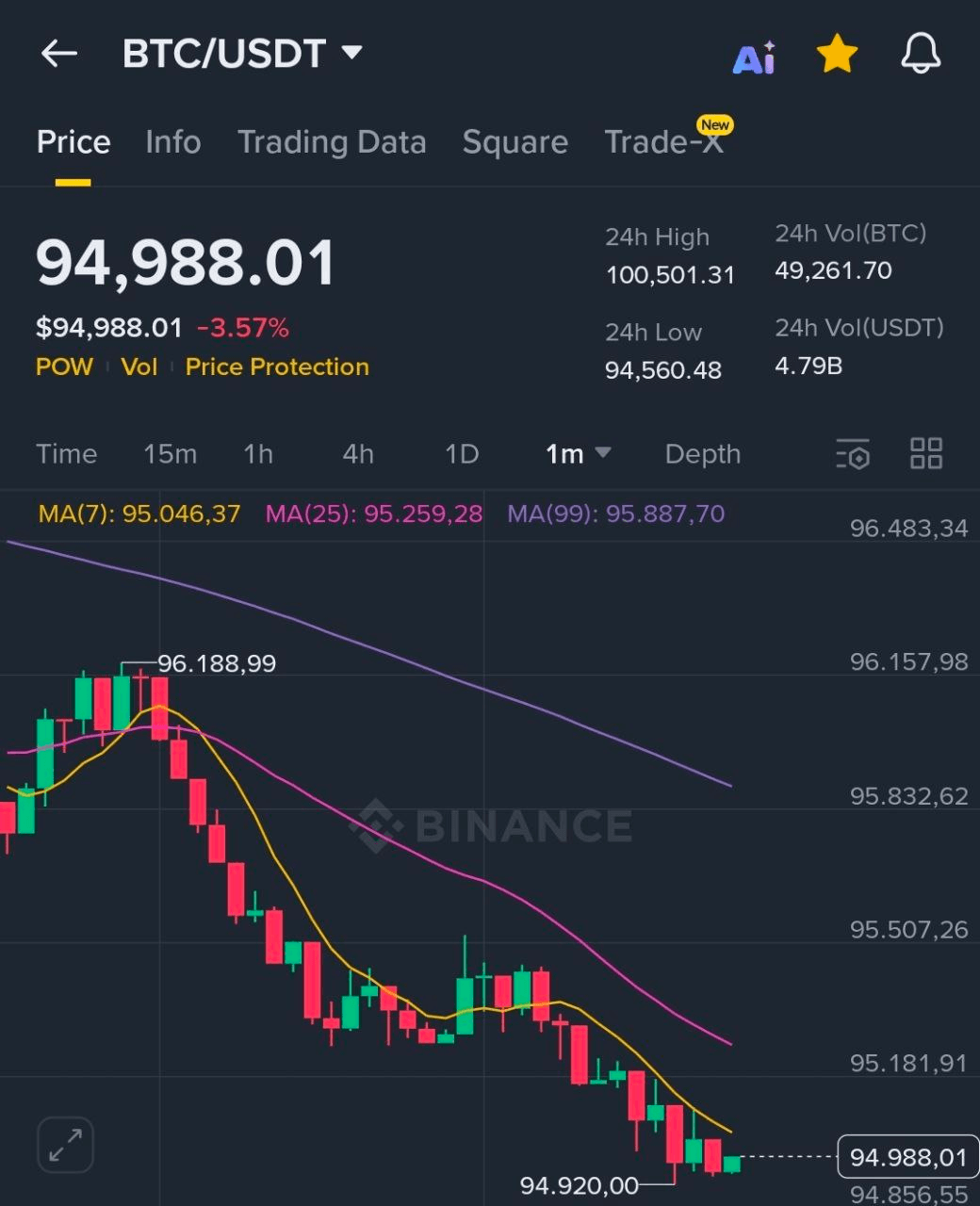Expand chart to fullscreen

tap(65, 1145)
